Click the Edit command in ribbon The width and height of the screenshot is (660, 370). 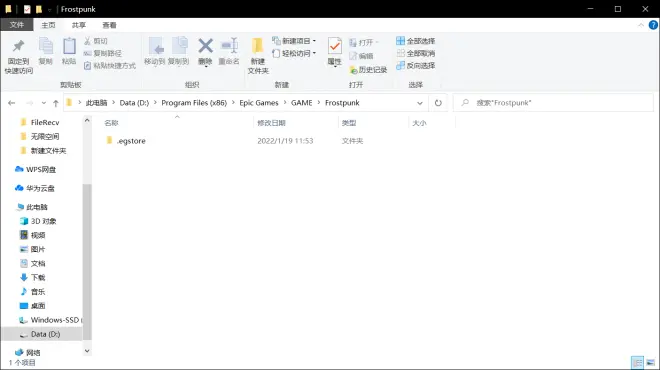(x=361, y=56)
